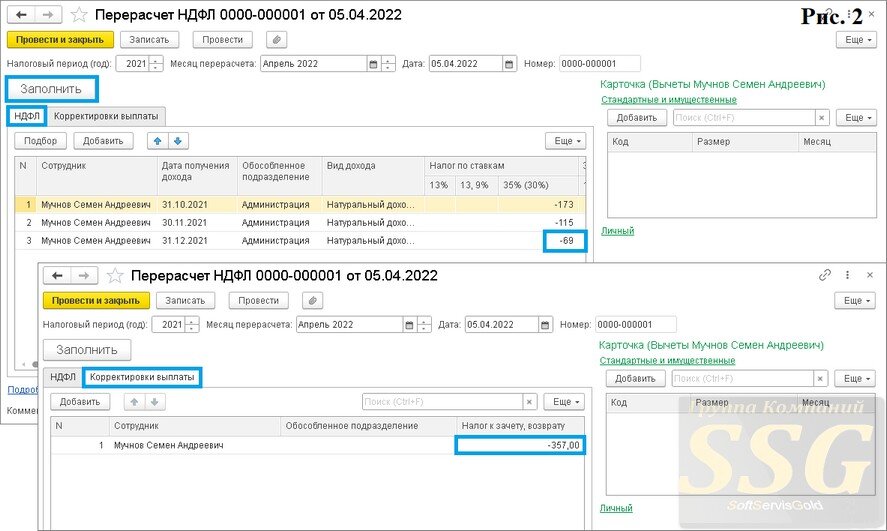Switch to Корректировки выплаты tab in the back window
The height and width of the screenshot is (531, 887).
pos(106,116)
